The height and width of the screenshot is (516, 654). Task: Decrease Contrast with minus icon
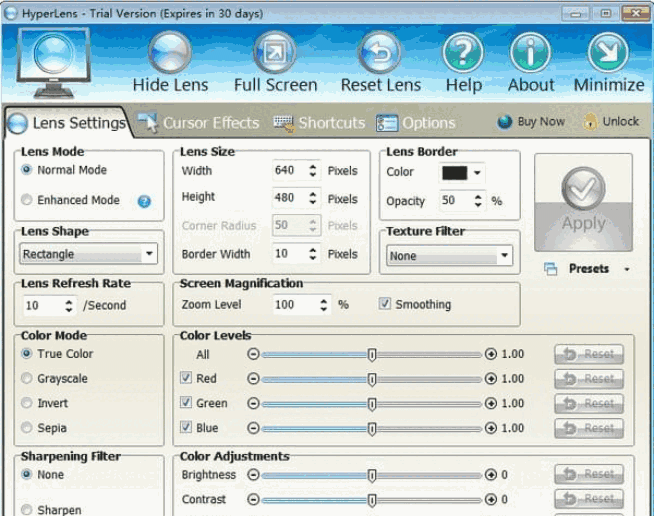tap(253, 499)
